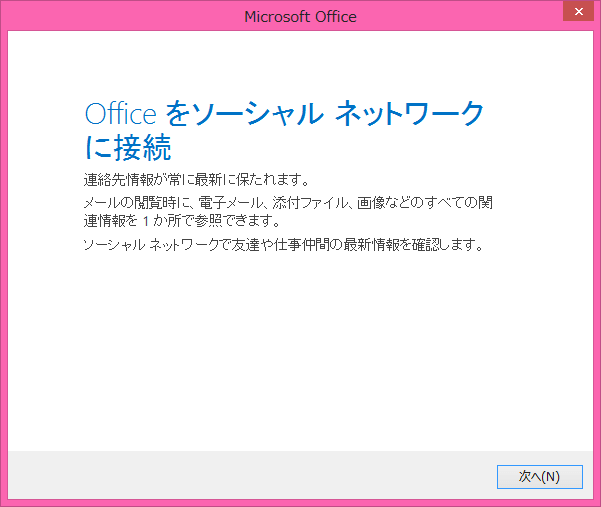Click the に接続 heading line
601x507 pixels.
pyautogui.click(x=128, y=148)
